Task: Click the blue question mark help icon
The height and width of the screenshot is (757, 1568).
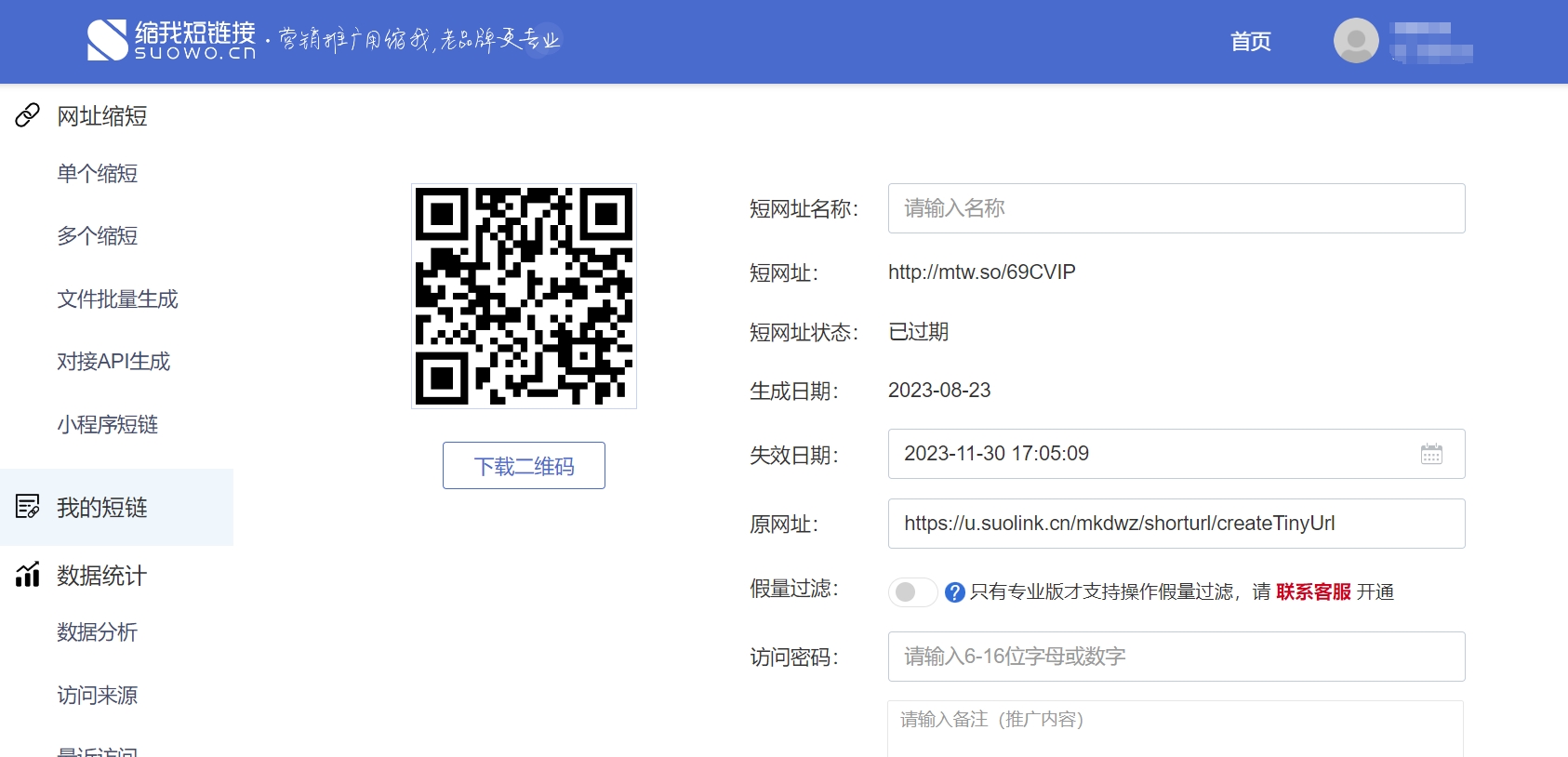Action: click(954, 592)
